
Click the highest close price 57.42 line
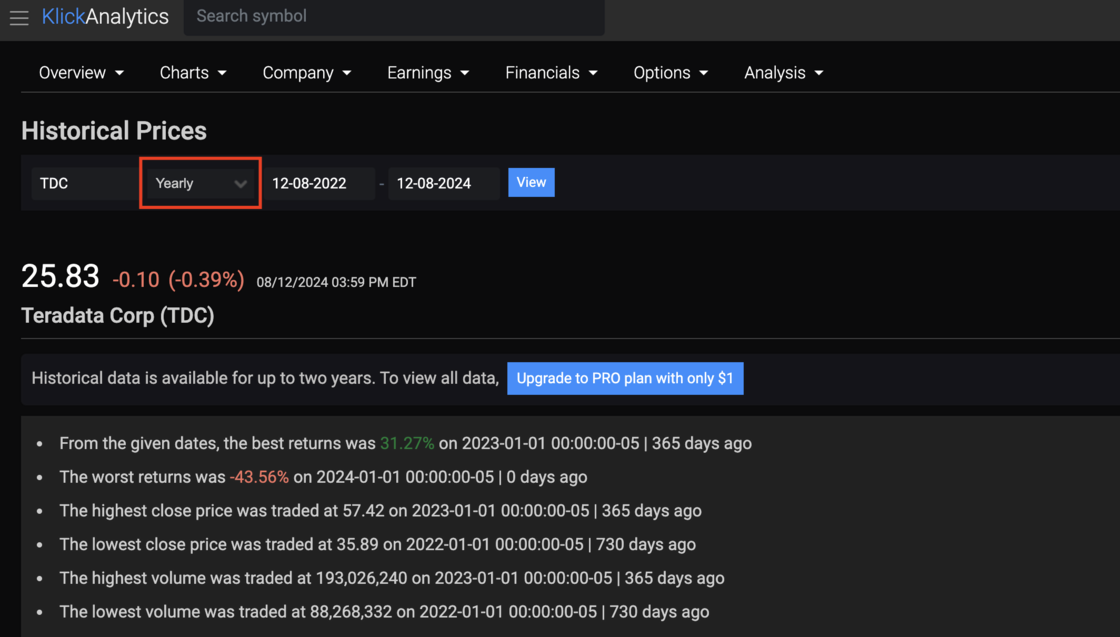click(x=380, y=511)
